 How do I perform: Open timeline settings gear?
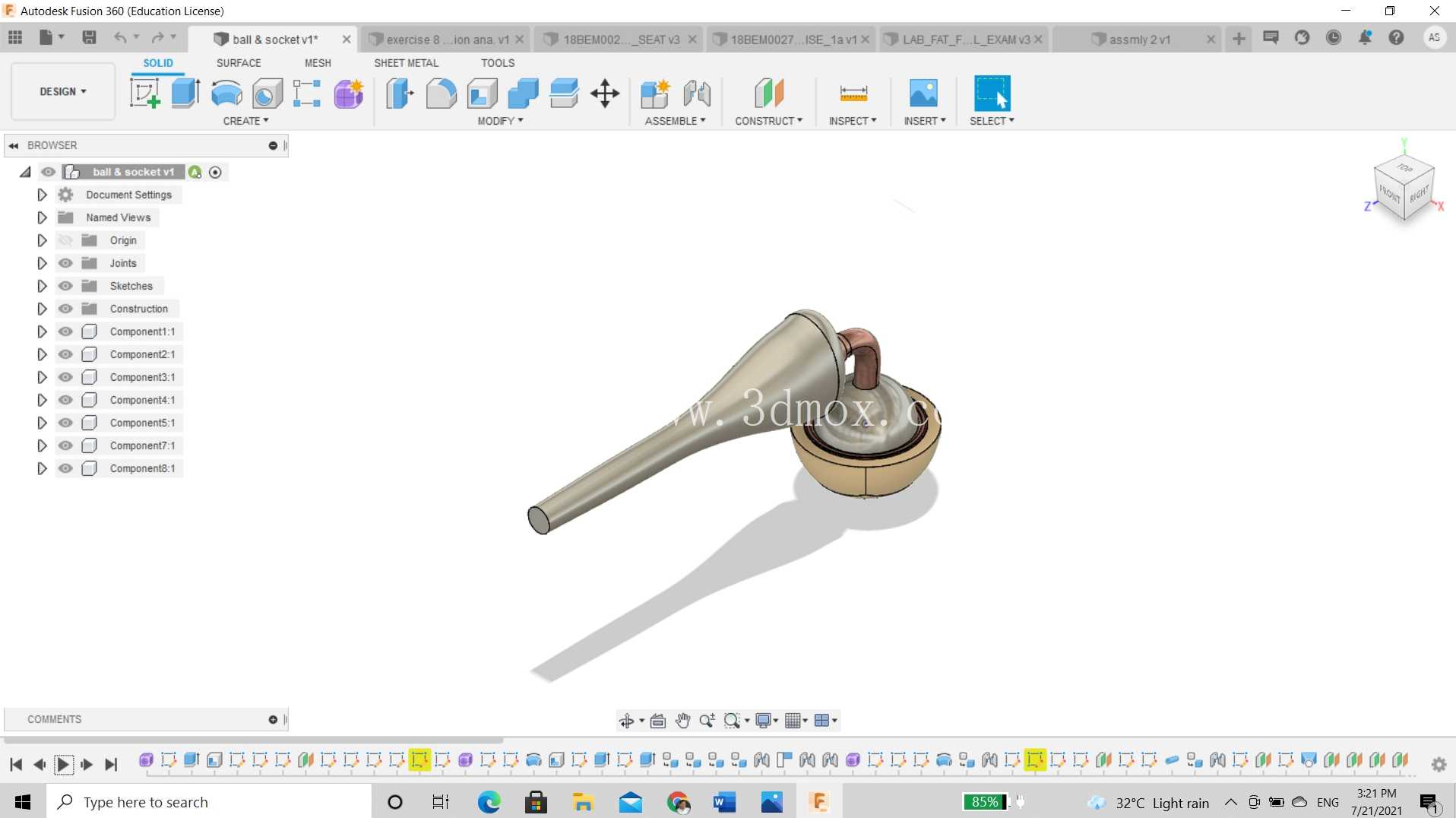[x=1439, y=765]
